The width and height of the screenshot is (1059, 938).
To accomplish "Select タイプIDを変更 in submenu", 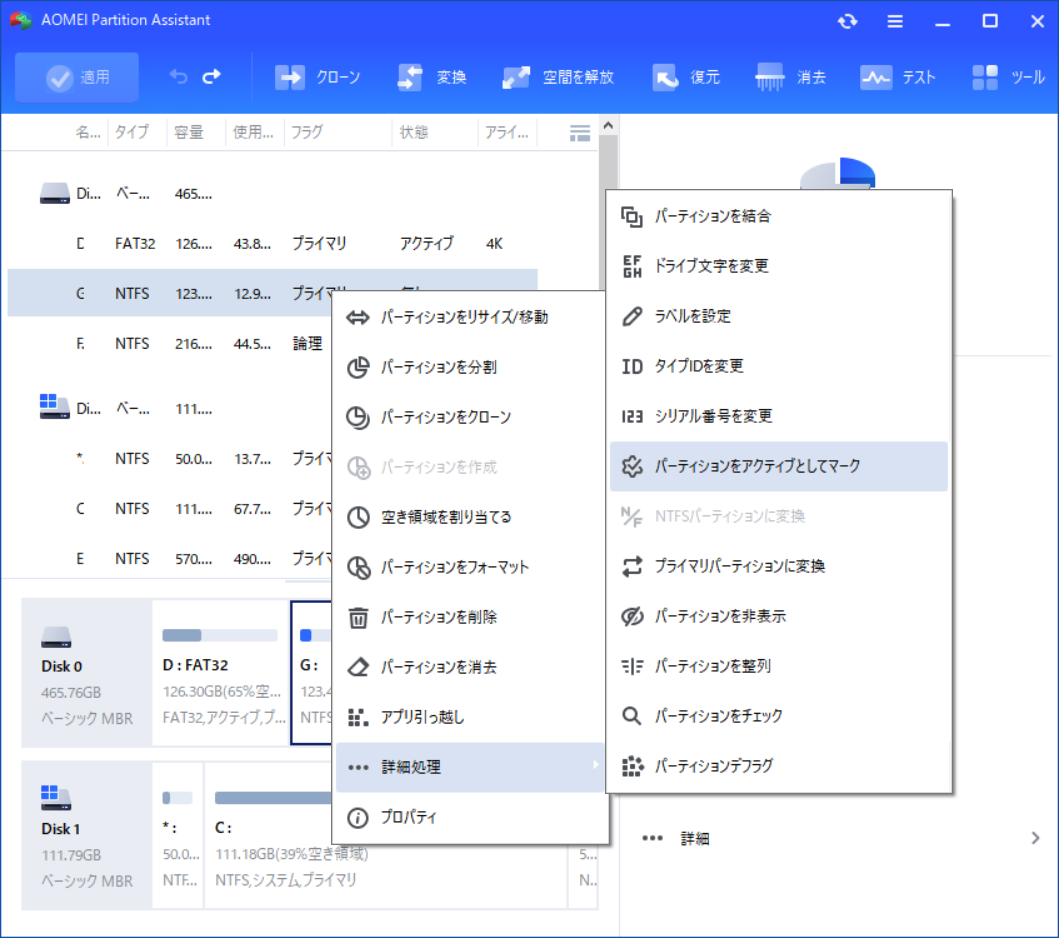I will tap(779, 366).
